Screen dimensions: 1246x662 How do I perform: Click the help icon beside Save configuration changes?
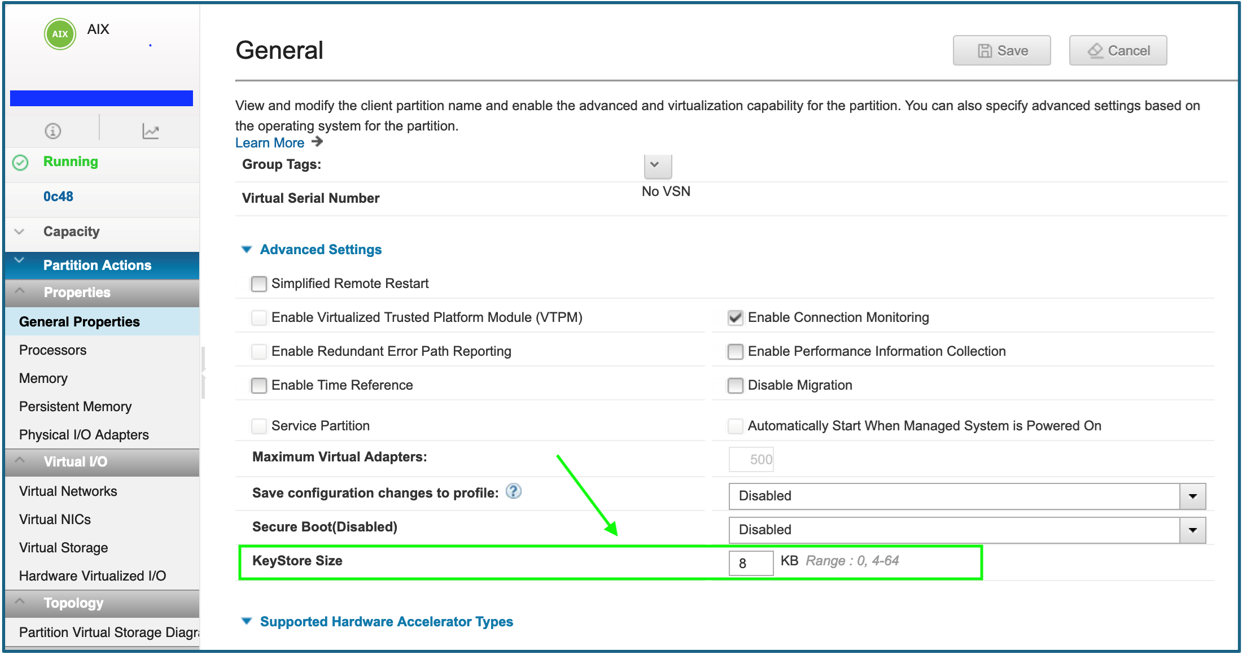click(x=512, y=492)
